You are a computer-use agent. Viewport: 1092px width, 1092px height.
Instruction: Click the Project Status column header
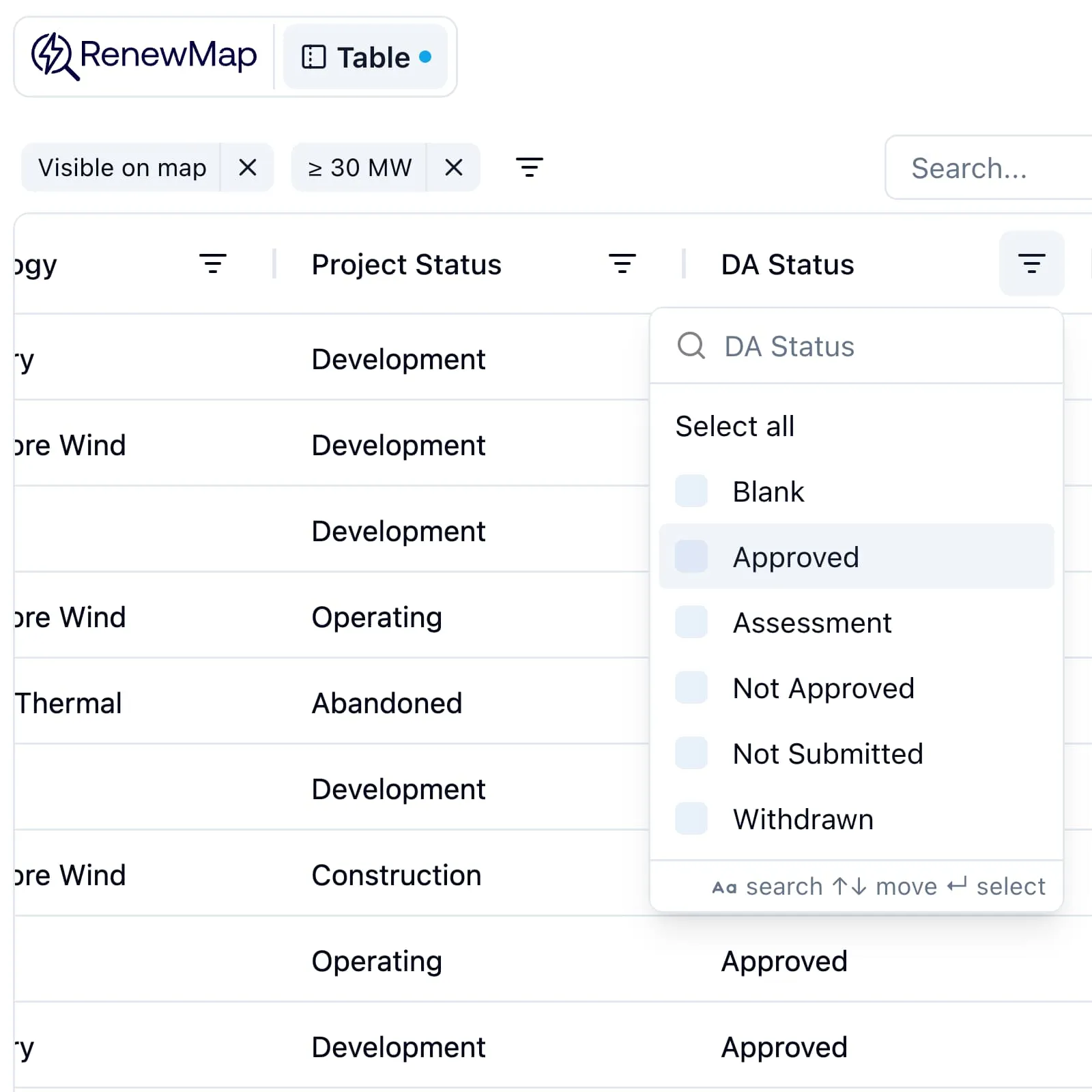tap(406, 265)
